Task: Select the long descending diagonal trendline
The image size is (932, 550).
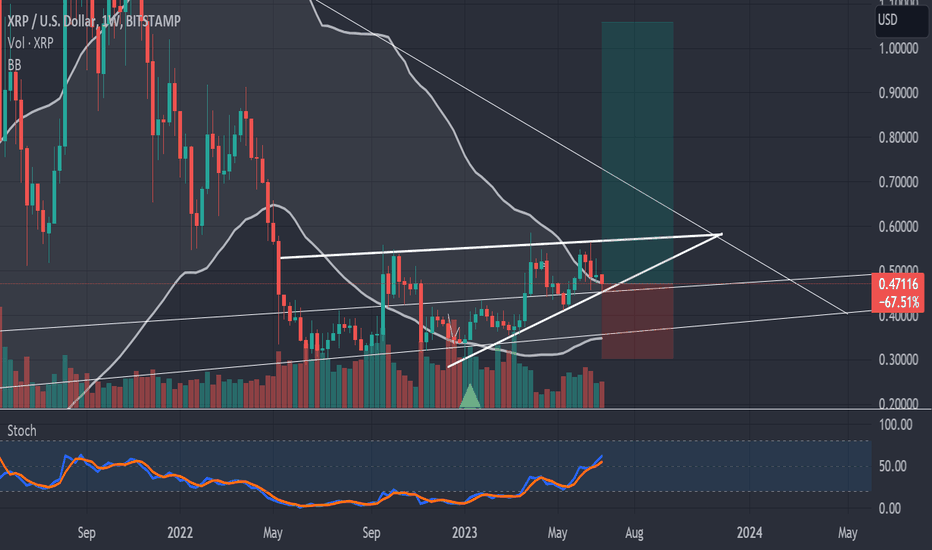Action: click(x=580, y=156)
